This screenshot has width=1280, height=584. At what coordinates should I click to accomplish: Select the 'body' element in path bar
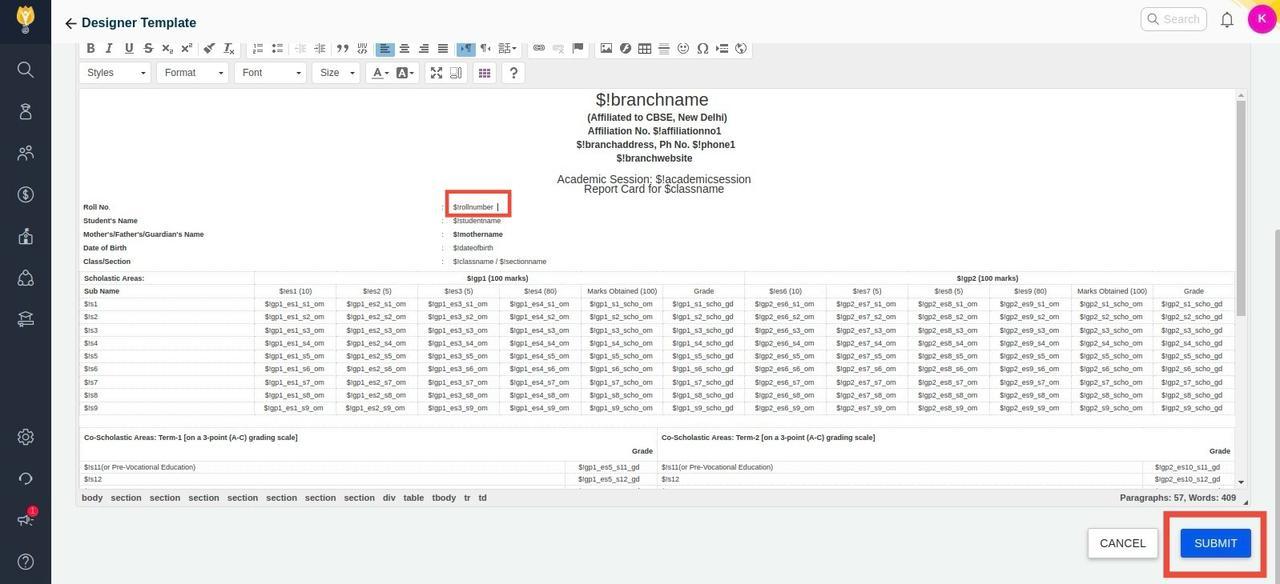(92, 498)
